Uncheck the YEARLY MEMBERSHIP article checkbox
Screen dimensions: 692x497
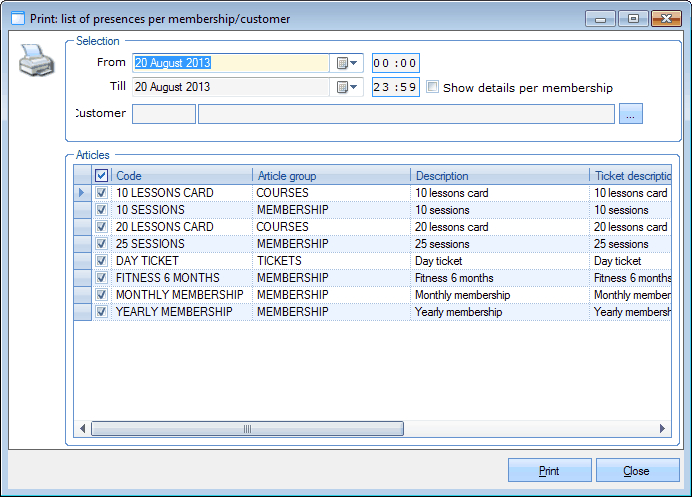(101, 312)
